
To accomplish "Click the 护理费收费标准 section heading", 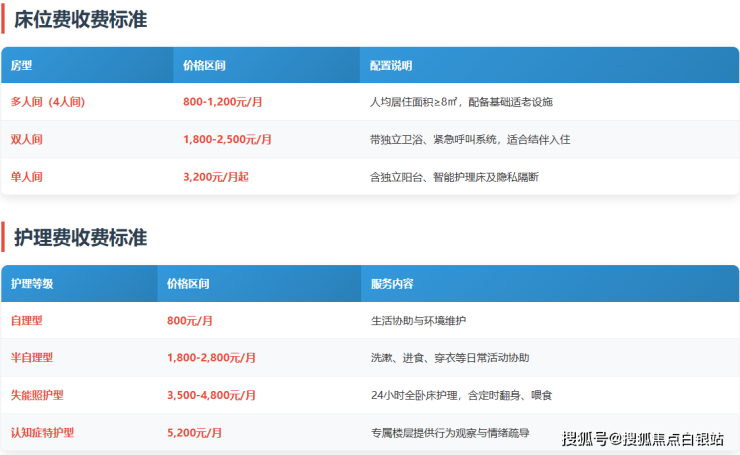I will click(x=80, y=238).
